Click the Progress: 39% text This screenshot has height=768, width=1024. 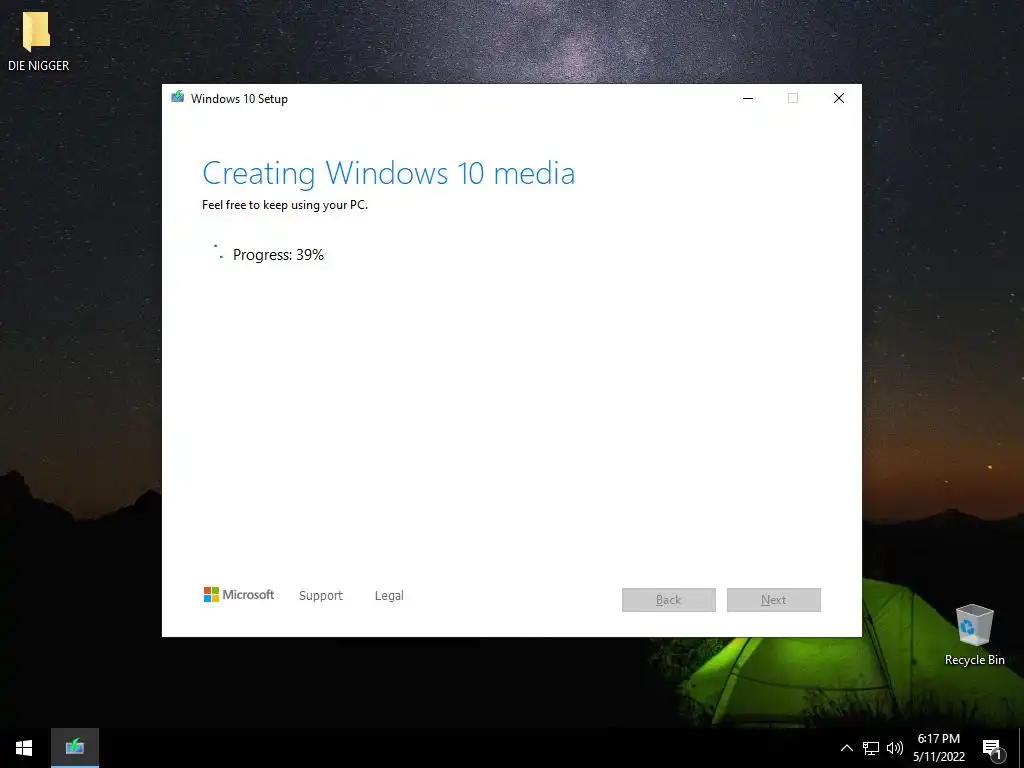278,255
